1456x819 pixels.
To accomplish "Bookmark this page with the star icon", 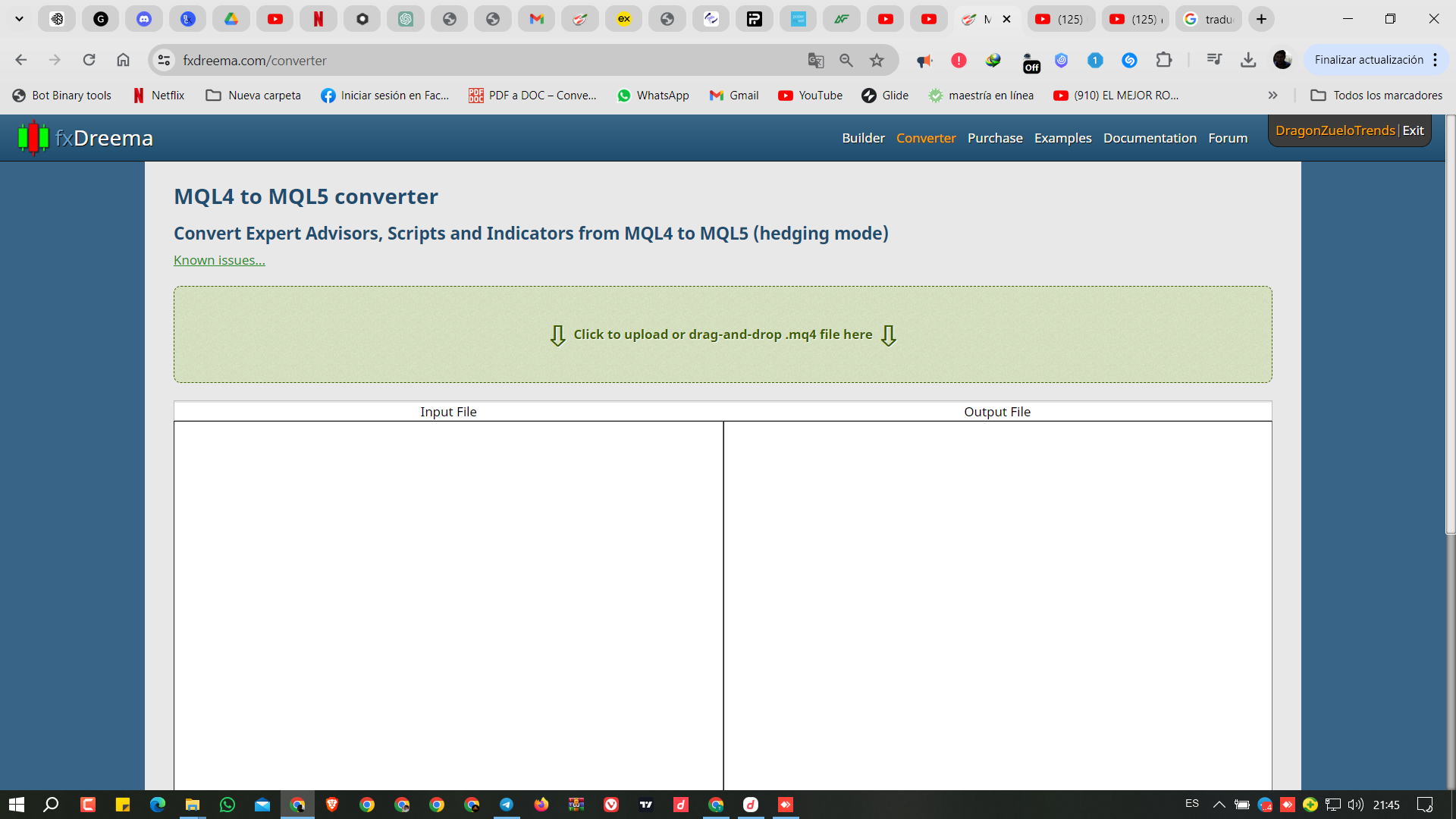I will coord(877,60).
